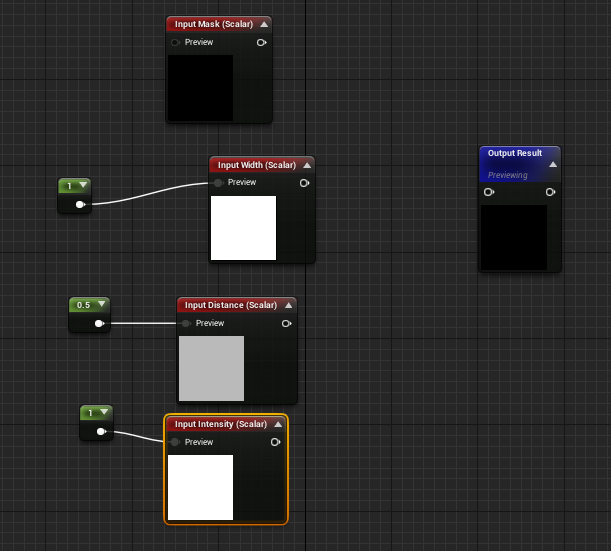Expand the constant node wired to Input Width
611x551 pixels.
click(83, 185)
